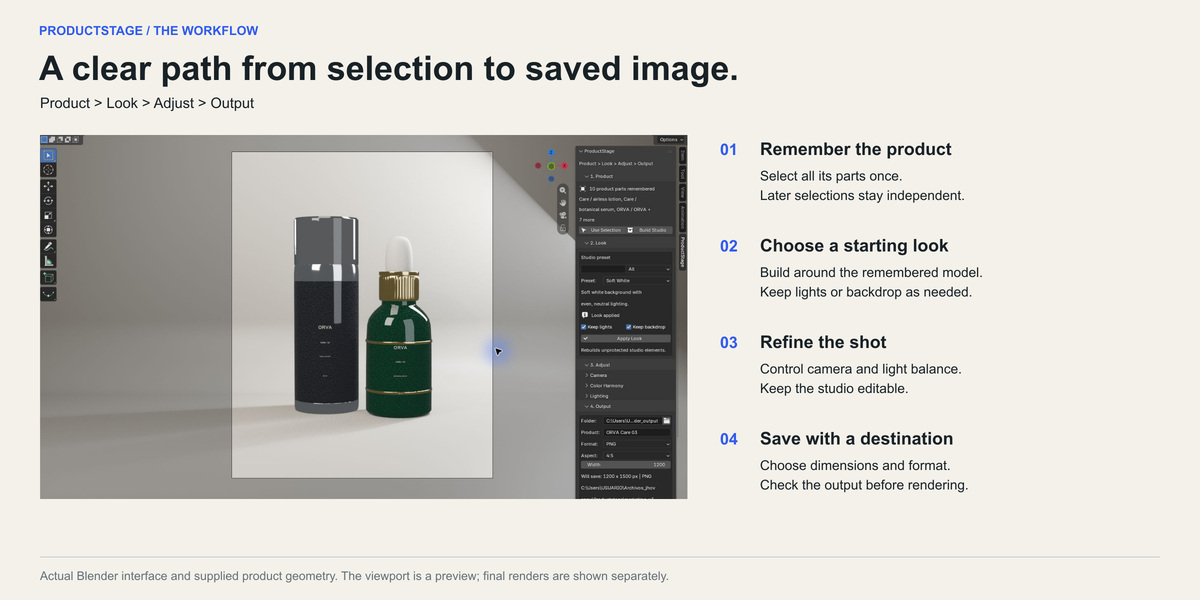Activate the Rotate tool
The image size is (1200, 600).
click(48, 200)
